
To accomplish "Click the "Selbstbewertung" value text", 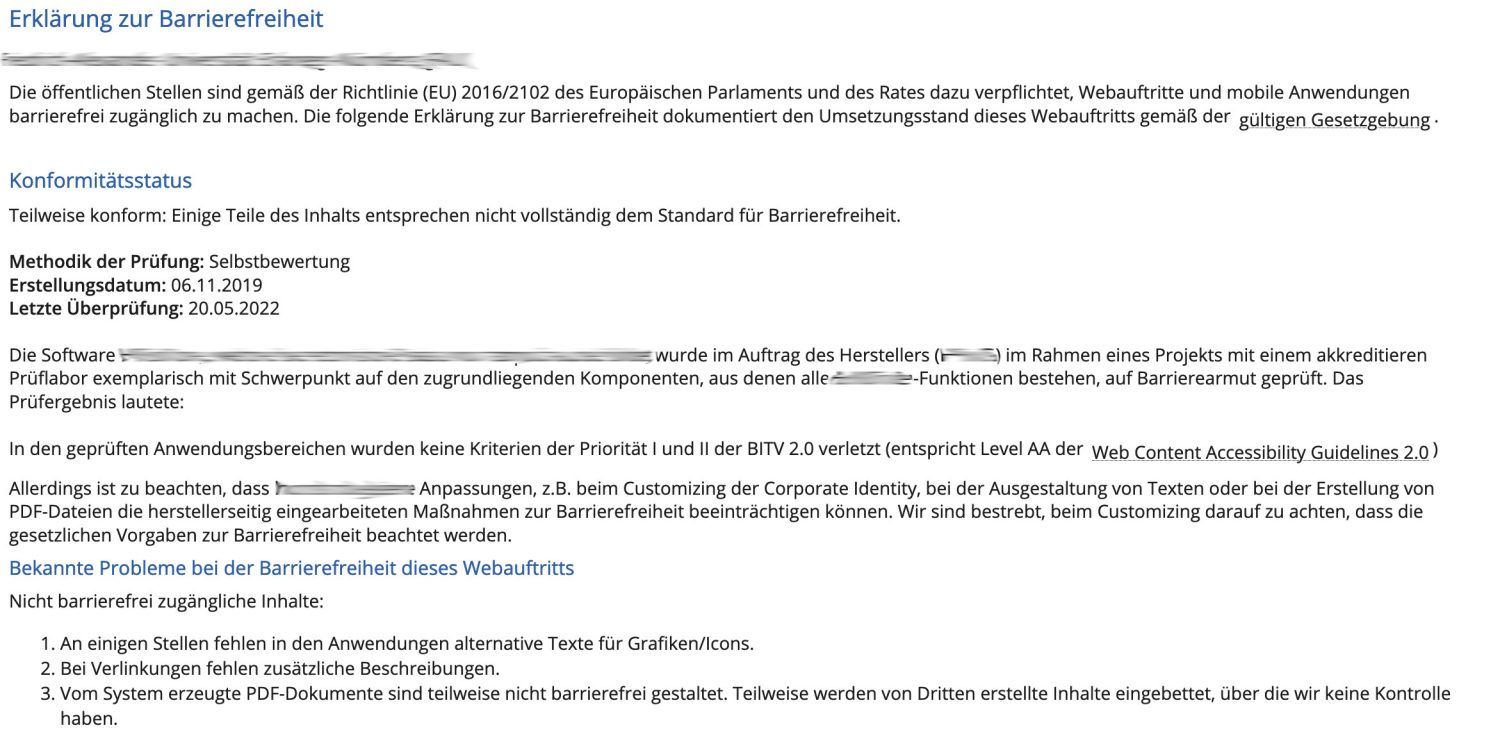I will point(279,262).
